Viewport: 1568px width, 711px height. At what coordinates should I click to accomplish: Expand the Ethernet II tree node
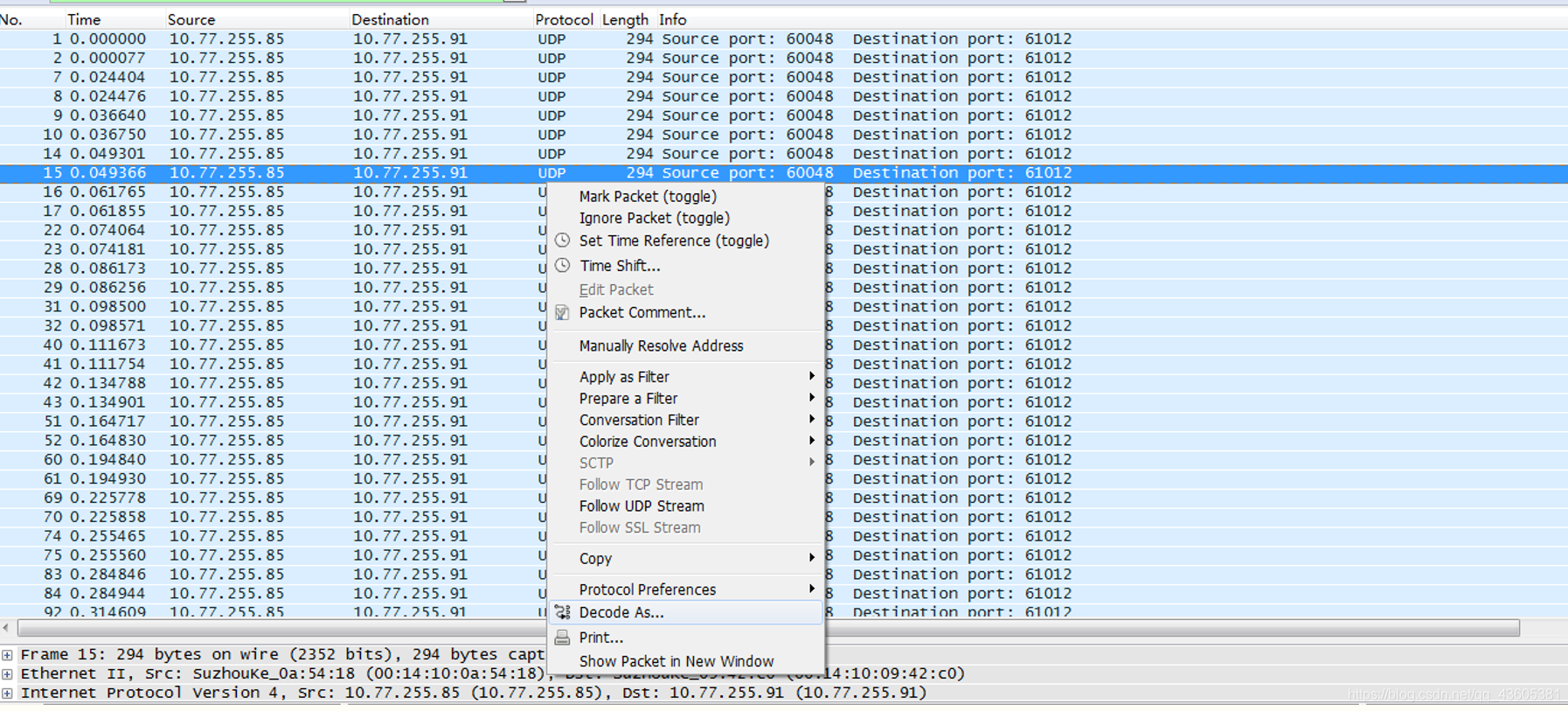point(7,673)
